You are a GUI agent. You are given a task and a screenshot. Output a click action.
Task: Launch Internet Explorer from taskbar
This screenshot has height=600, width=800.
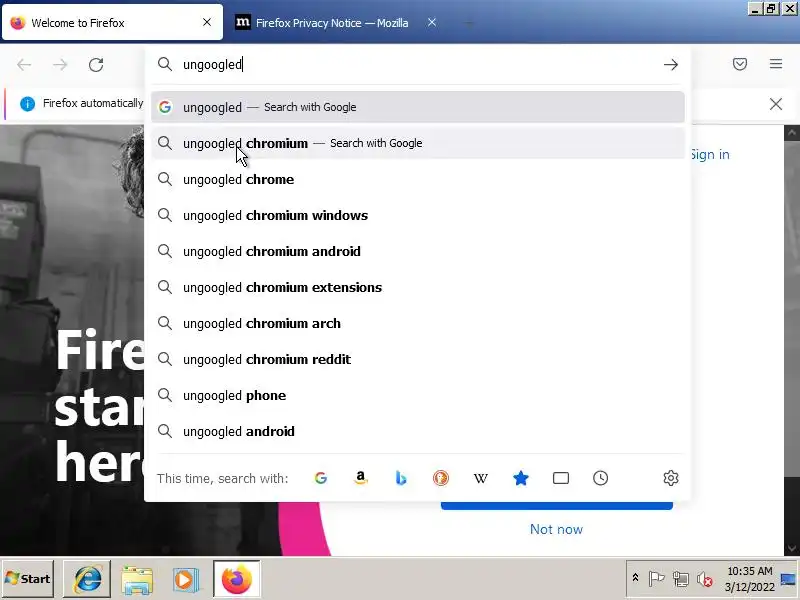tap(87, 579)
